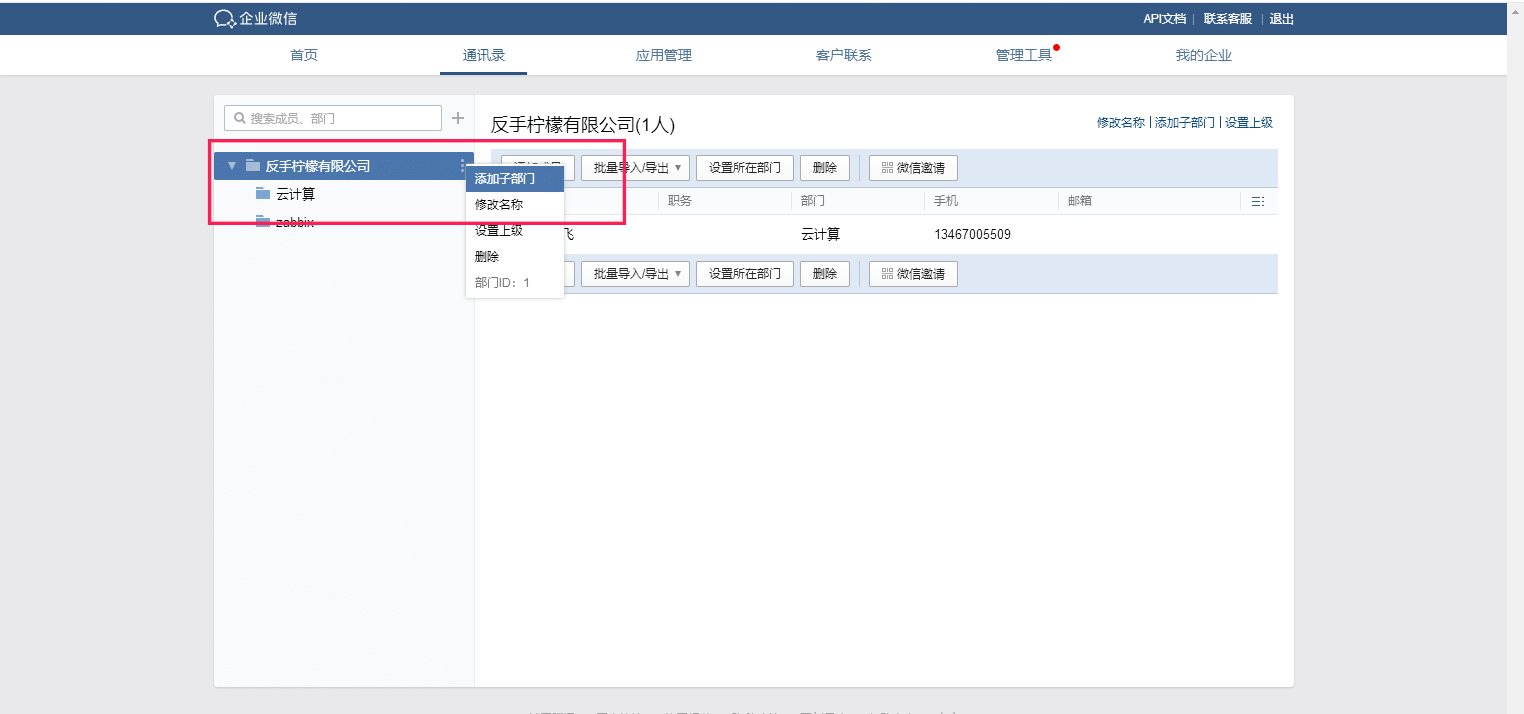Click the 职务 column header
The image size is (1524, 714).
click(x=680, y=201)
